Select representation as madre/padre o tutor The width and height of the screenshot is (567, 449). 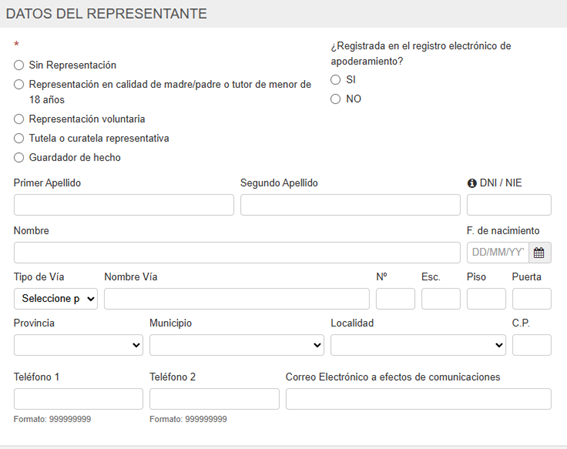[x=19, y=84]
